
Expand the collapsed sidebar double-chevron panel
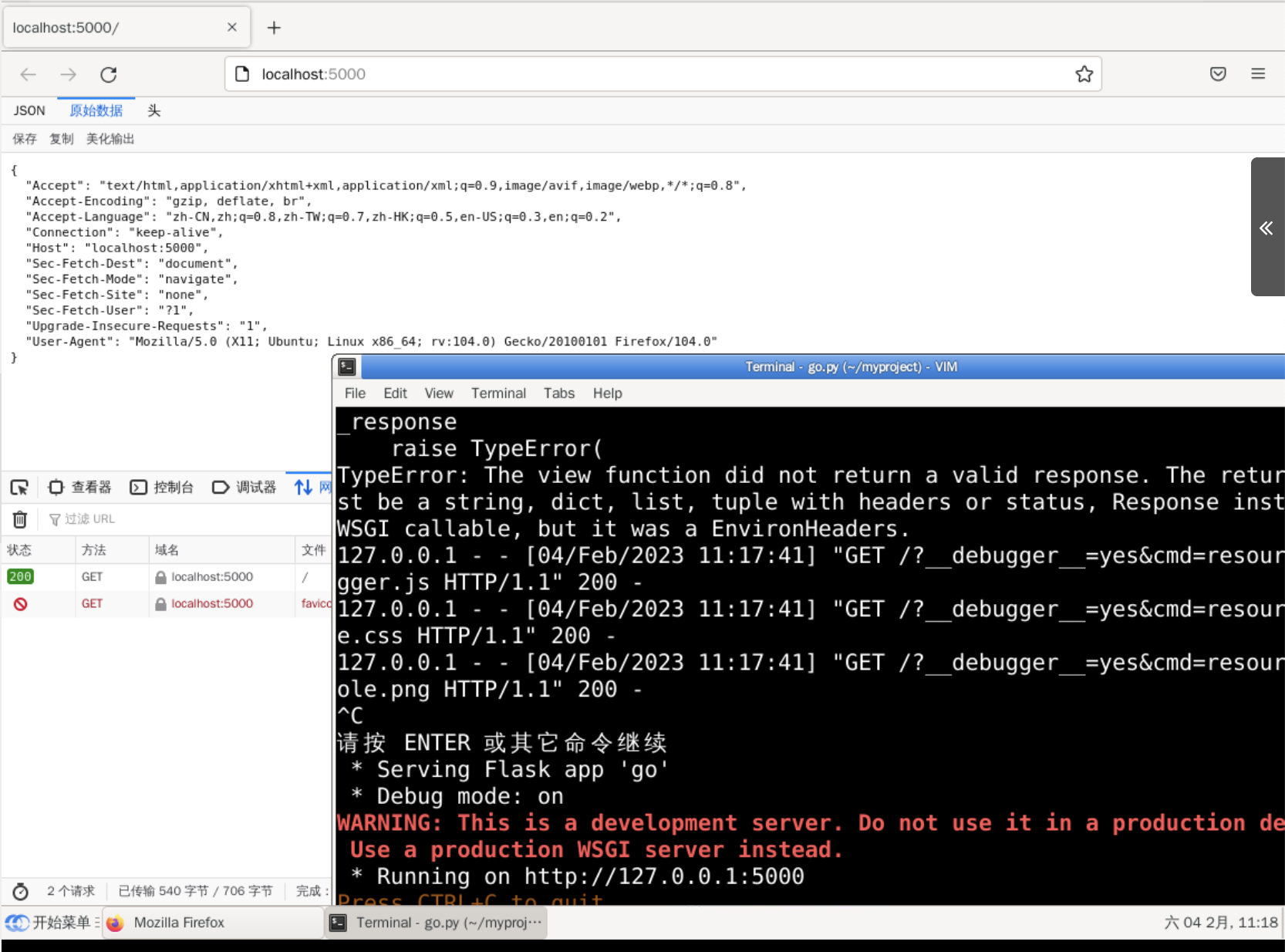click(x=1266, y=227)
